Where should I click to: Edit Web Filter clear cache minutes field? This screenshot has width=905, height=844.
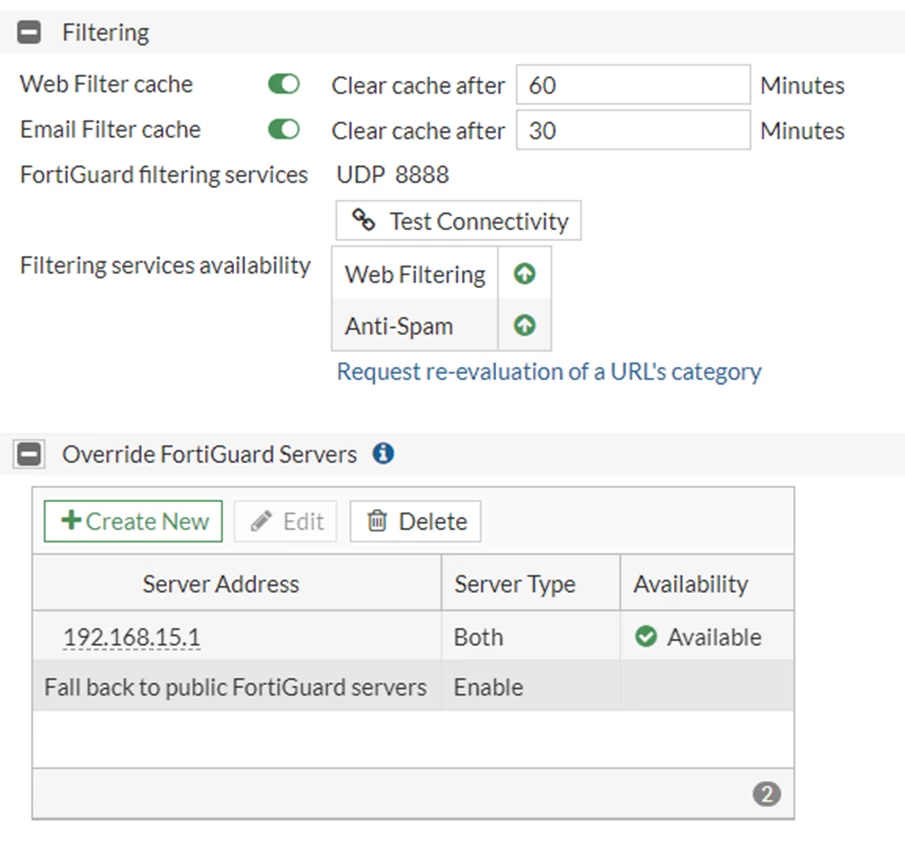[633, 85]
